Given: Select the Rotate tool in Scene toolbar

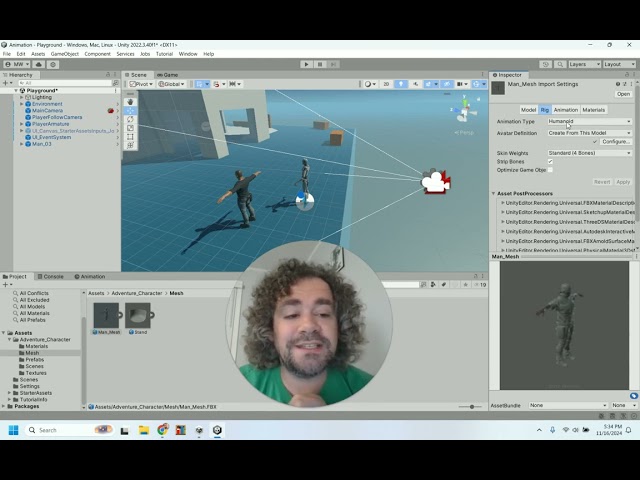Looking at the screenshot, I should (x=131, y=119).
